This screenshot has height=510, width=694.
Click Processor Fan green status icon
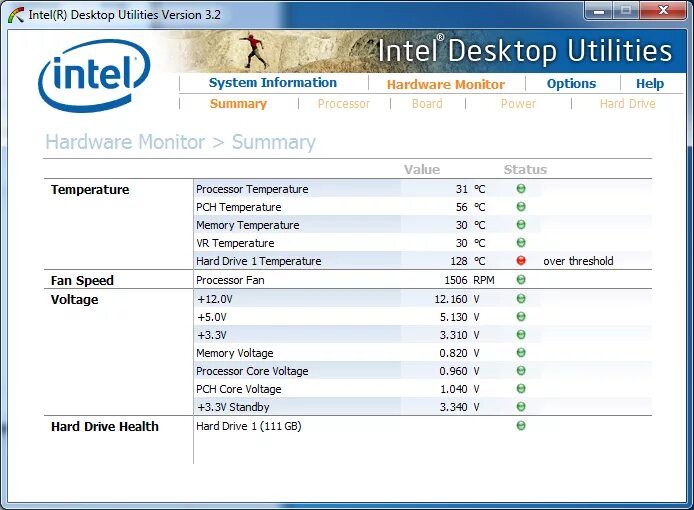tap(521, 280)
